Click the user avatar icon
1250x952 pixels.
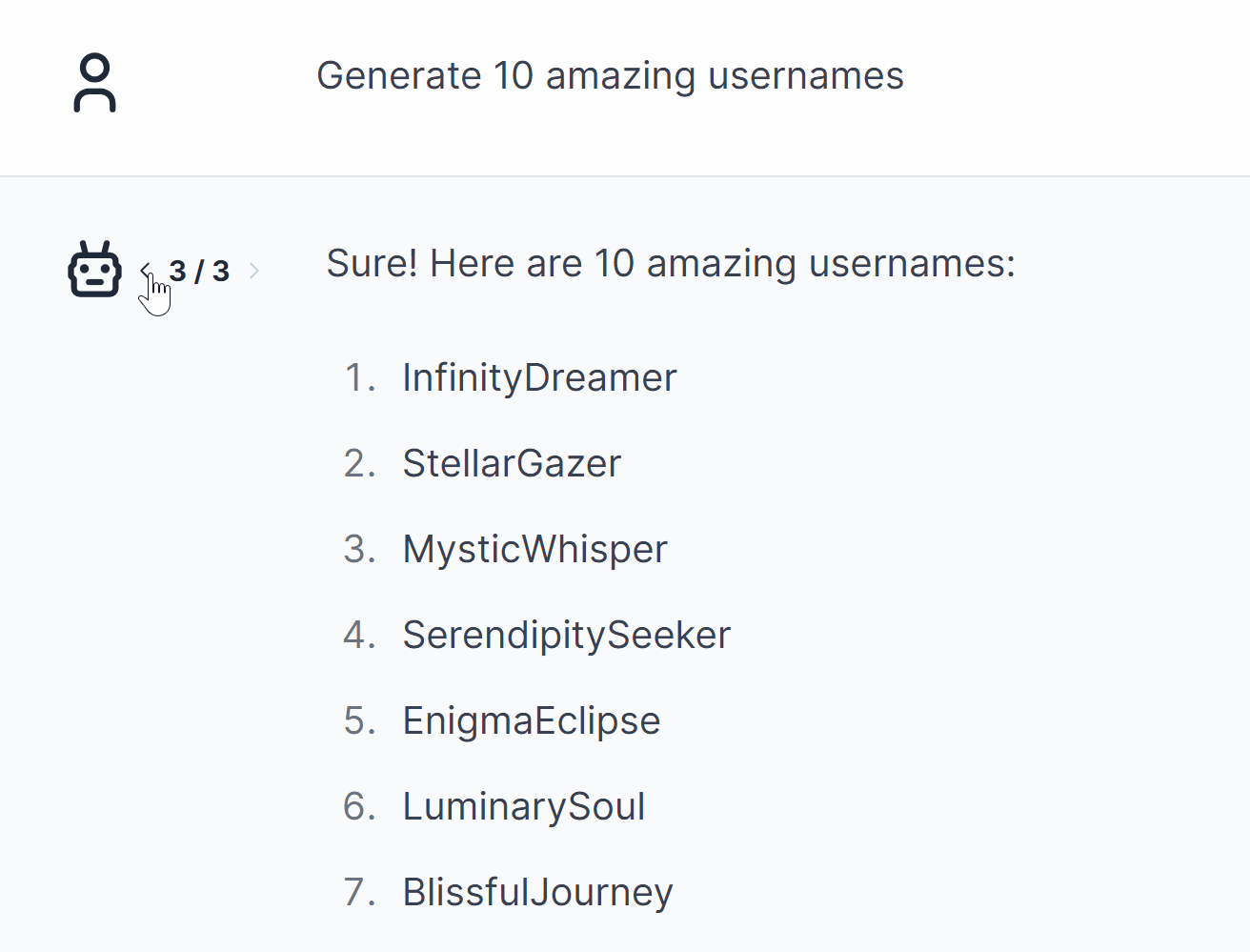[x=94, y=83]
